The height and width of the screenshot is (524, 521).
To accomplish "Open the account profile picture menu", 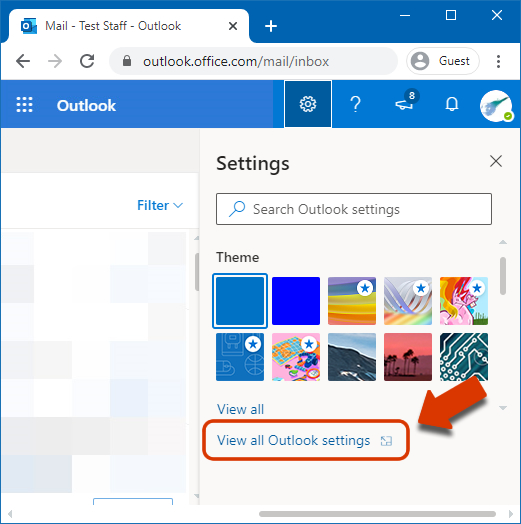I will pos(496,106).
